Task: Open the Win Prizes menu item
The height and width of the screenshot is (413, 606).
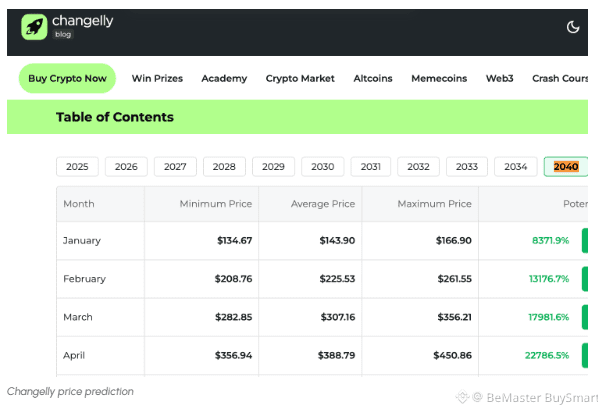Action: click(157, 78)
